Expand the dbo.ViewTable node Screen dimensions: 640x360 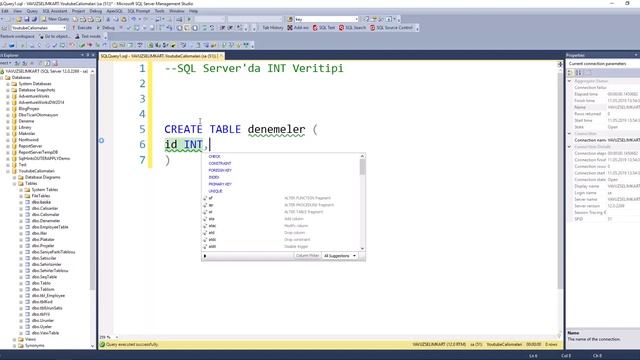click(21, 333)
